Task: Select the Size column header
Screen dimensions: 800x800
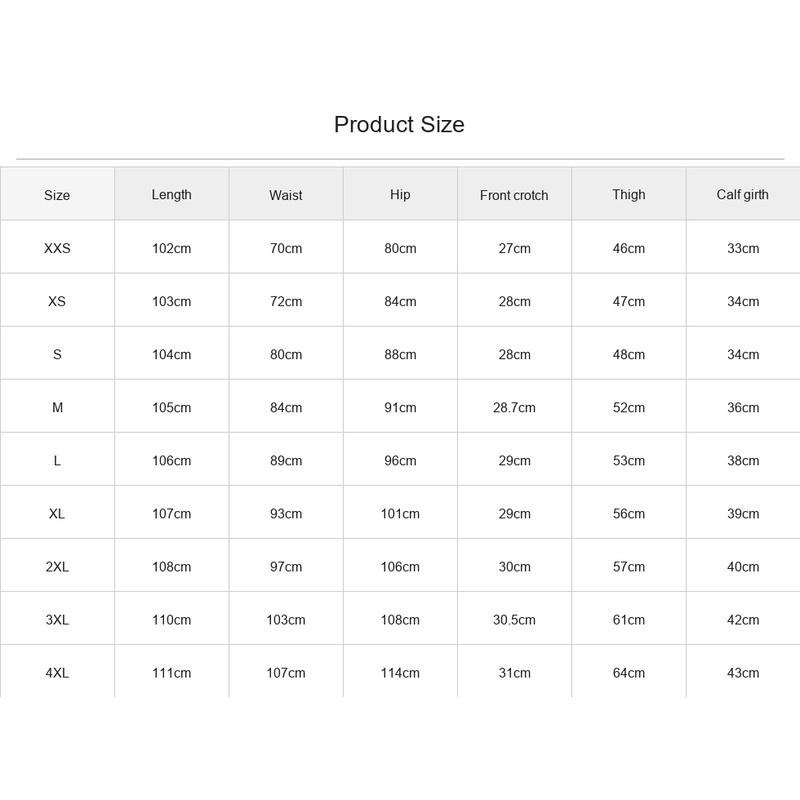Action: (57, 195)
